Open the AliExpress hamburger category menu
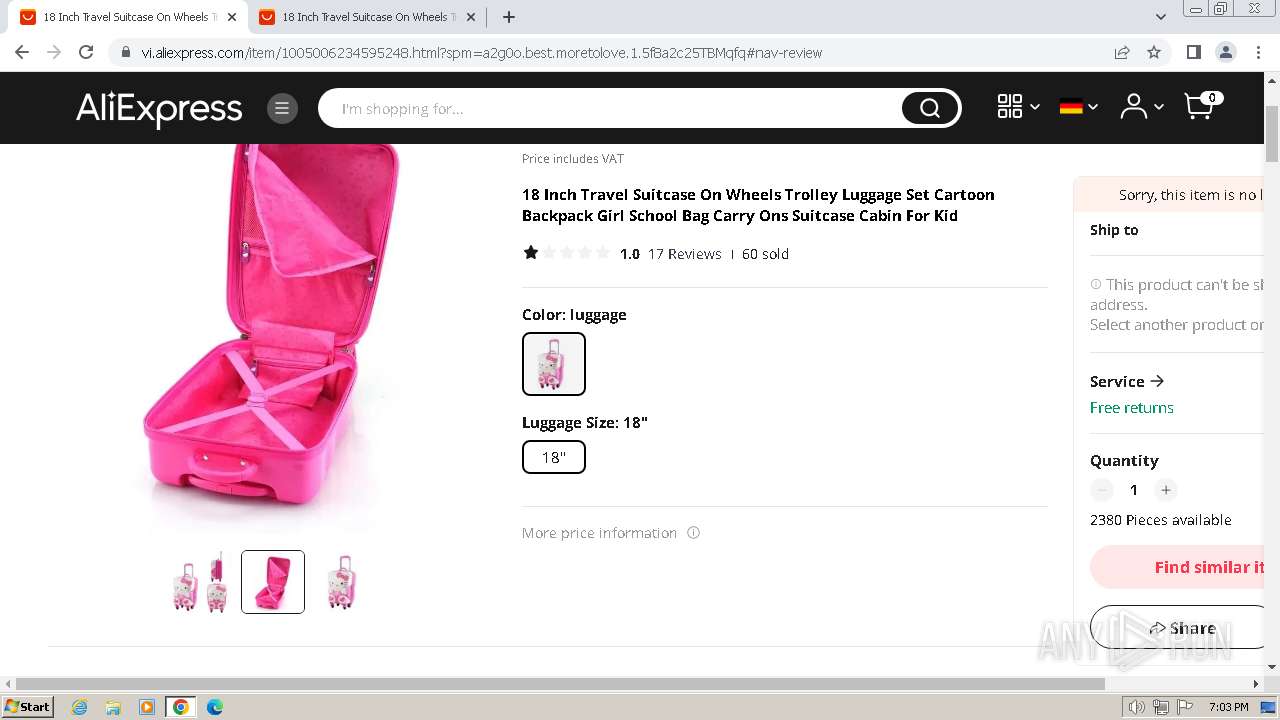Screen dimensions: 1280x720 pyautogui.click(x=282, y=108)
